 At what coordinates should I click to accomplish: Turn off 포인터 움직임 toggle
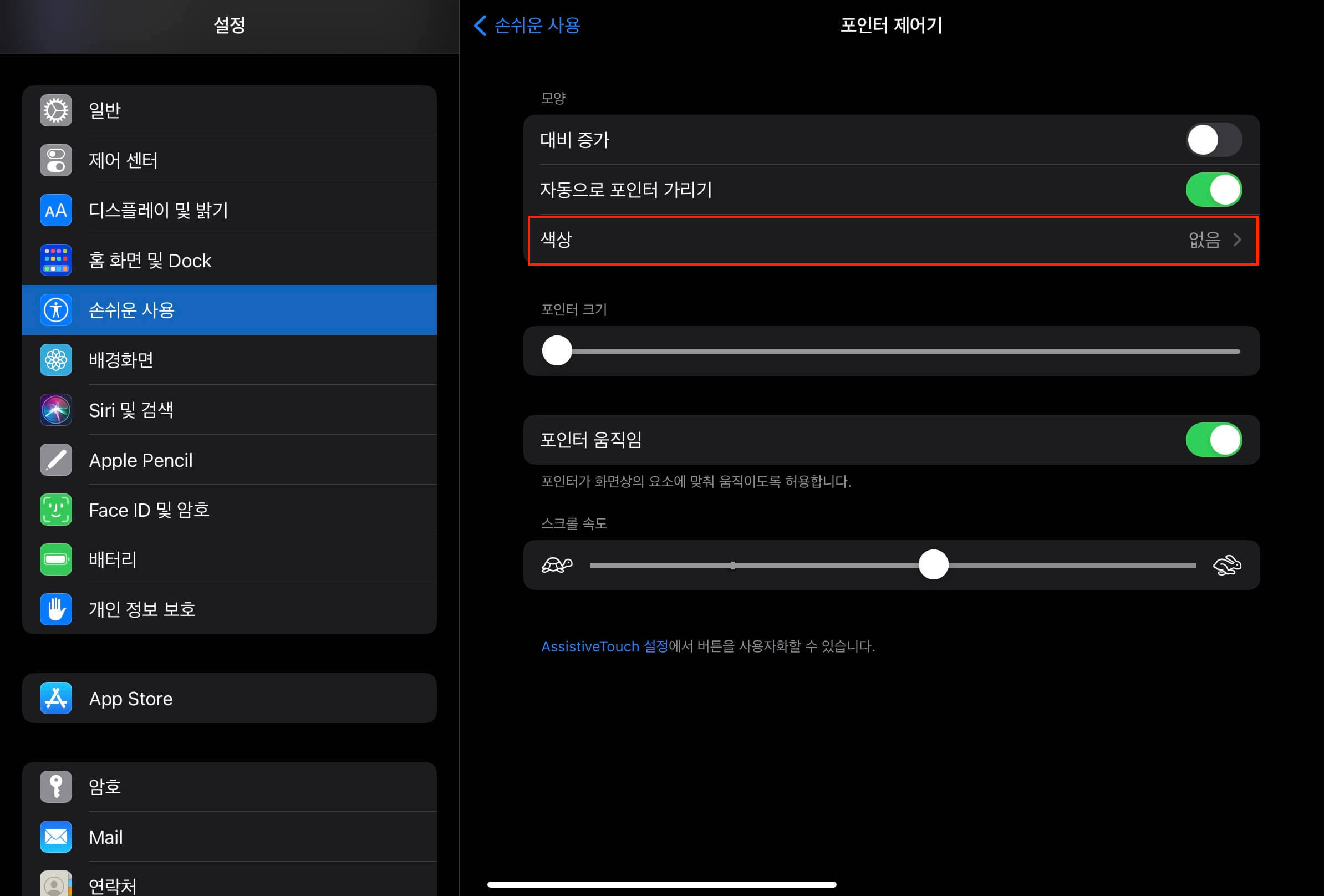1214,440
